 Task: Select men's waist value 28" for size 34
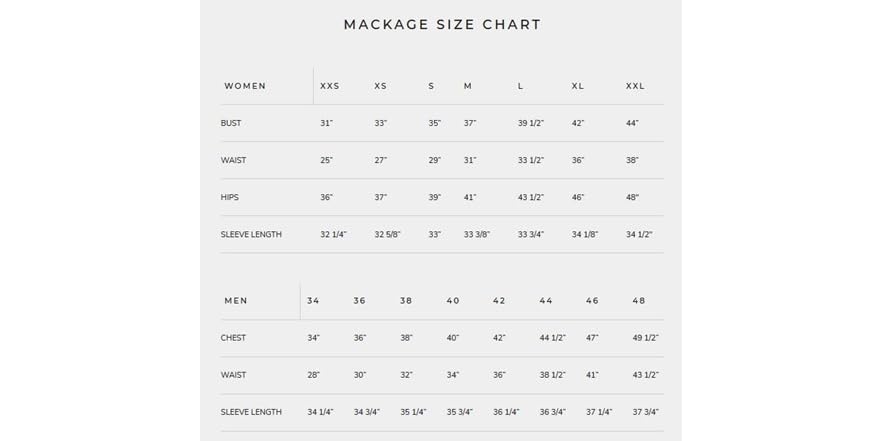pos(314,375)
